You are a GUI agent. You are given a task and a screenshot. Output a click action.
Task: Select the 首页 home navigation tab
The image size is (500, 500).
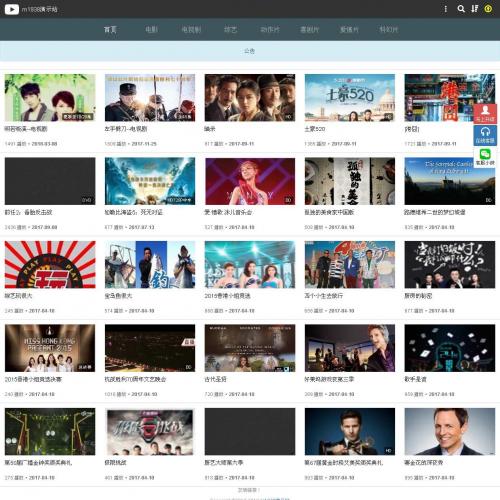click(x=110, y=29)
